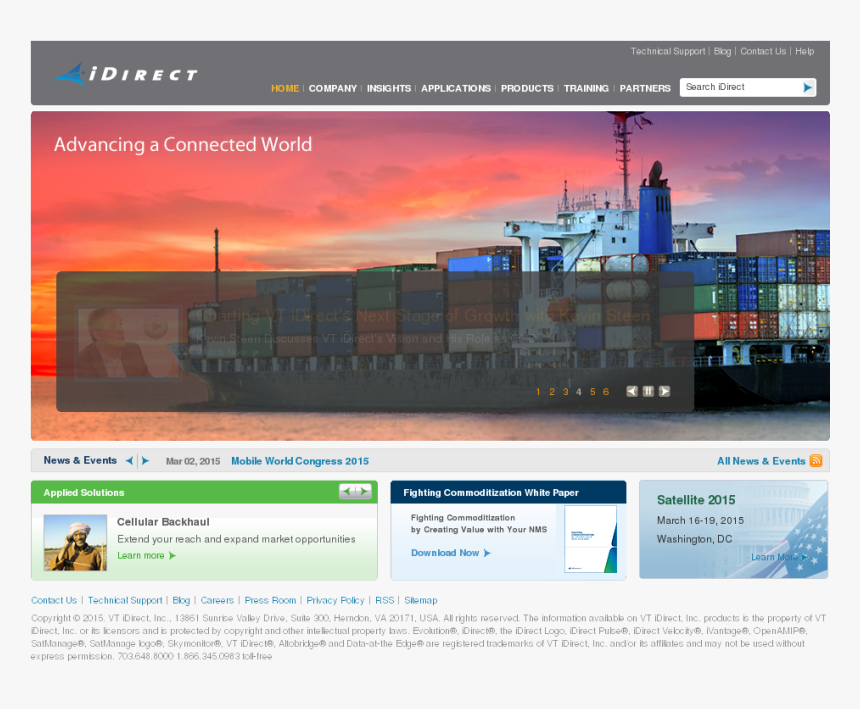The width and height of the screenshot is (860, 709).
Task: Open the Careers link
Action: coord(217,600)
